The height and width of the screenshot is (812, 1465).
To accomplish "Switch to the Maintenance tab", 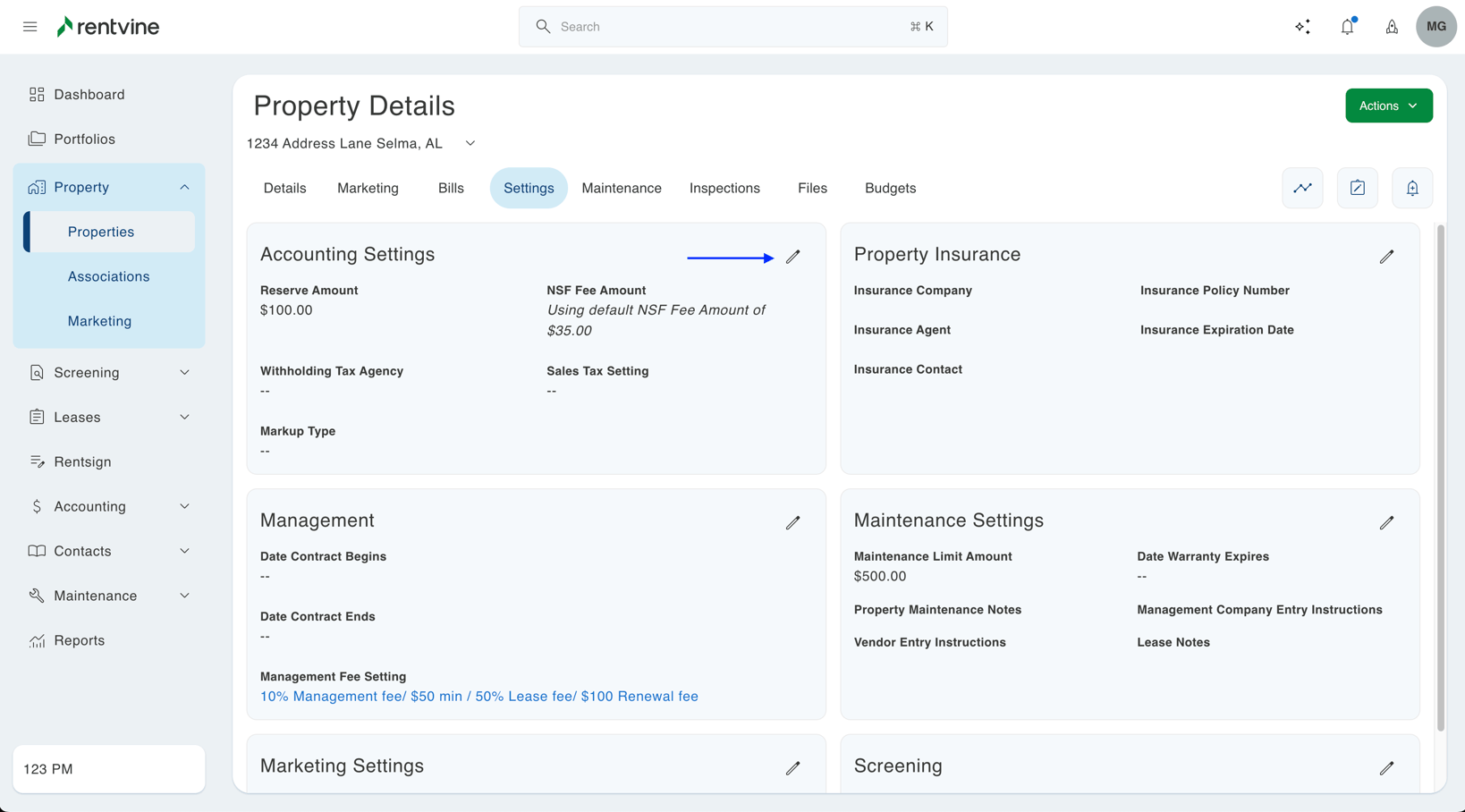I will click(x=622, y=188).
